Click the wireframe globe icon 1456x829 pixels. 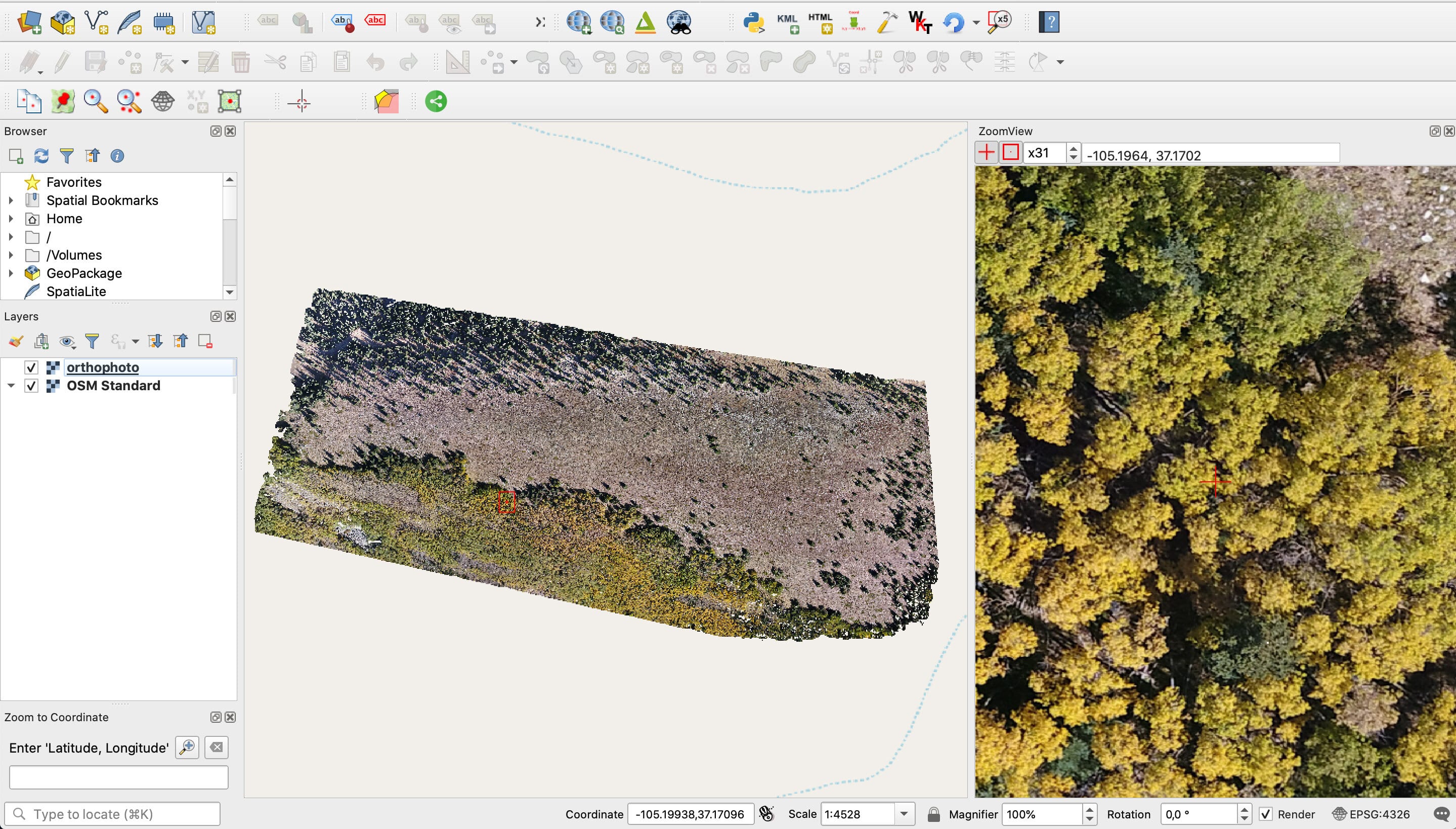click(163, 101)
